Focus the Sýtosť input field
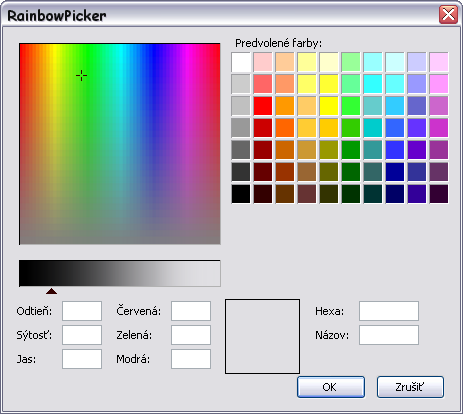Screen dimensions: 463x414 (82, 335)
